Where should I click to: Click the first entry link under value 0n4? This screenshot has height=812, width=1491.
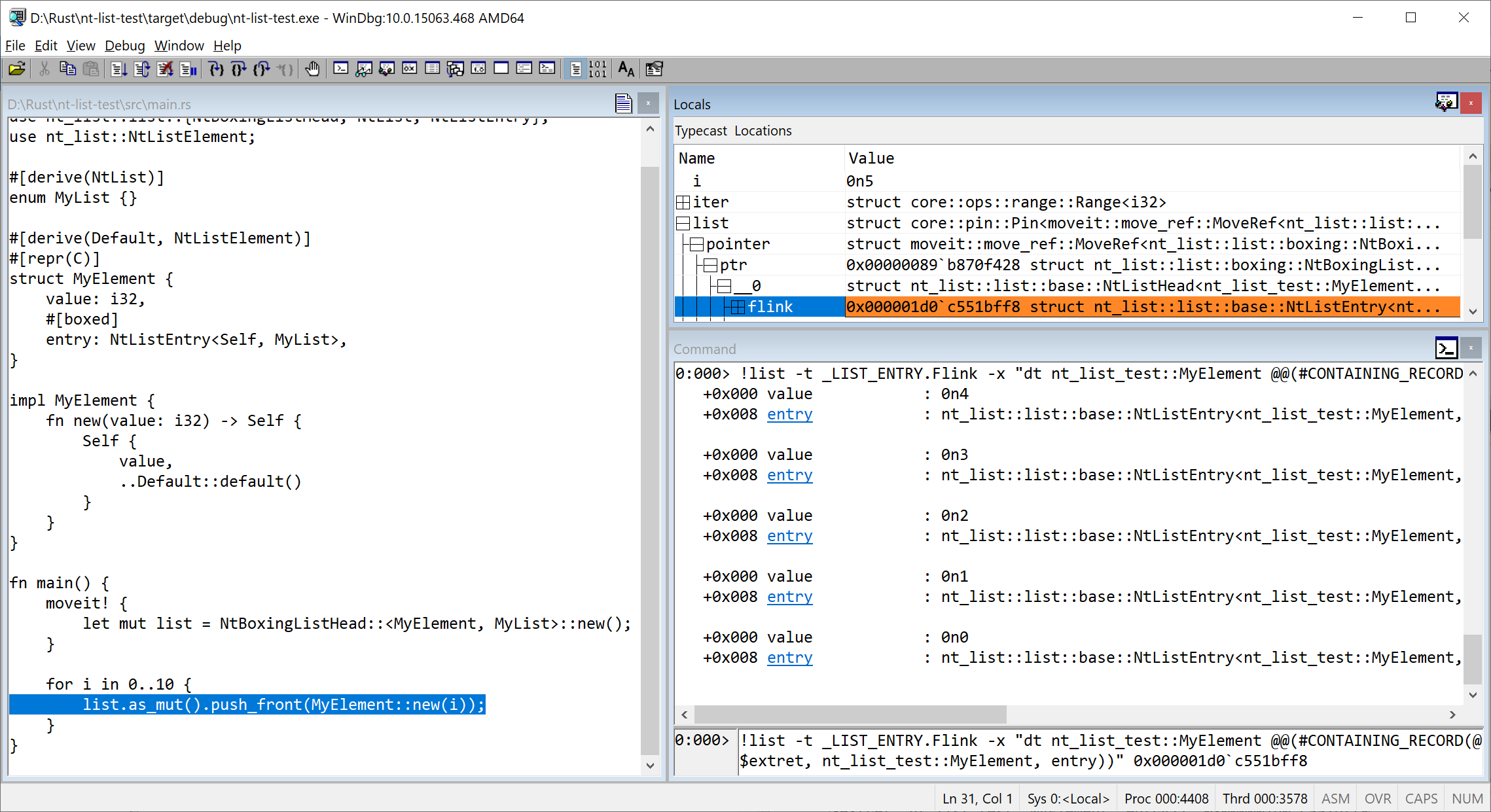(x=789, y=414)
